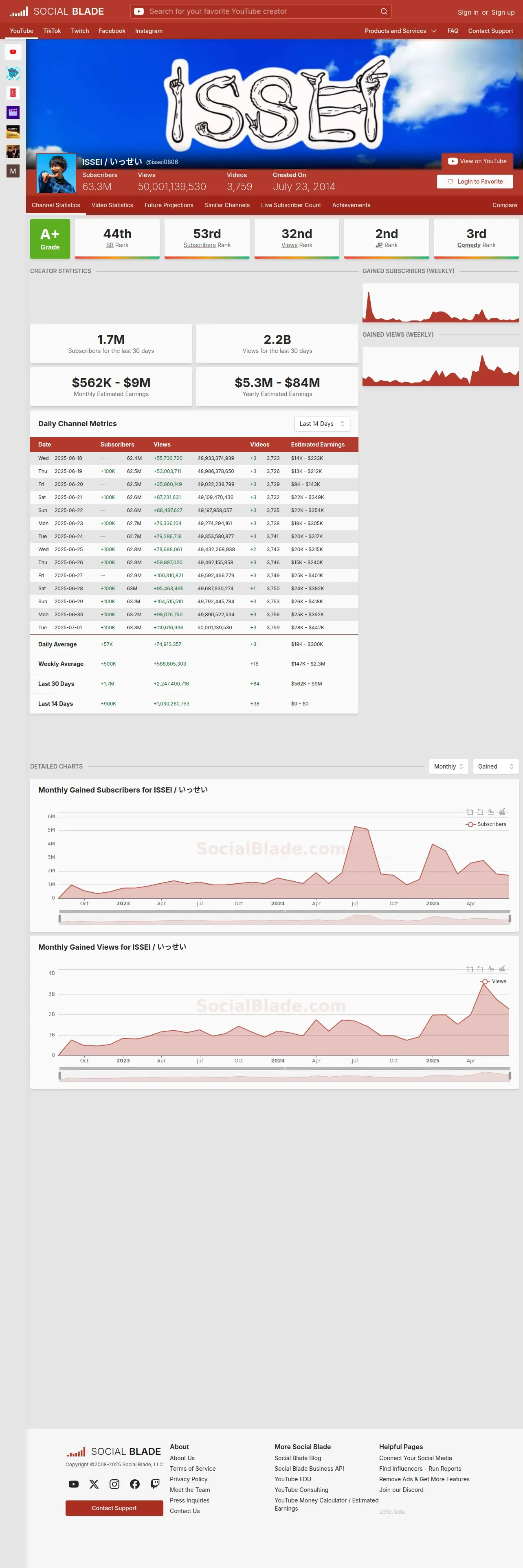Viewport: 523px width, 1568px height.
Task: Click the Subscribers chart range slider track
Action: 284,918
